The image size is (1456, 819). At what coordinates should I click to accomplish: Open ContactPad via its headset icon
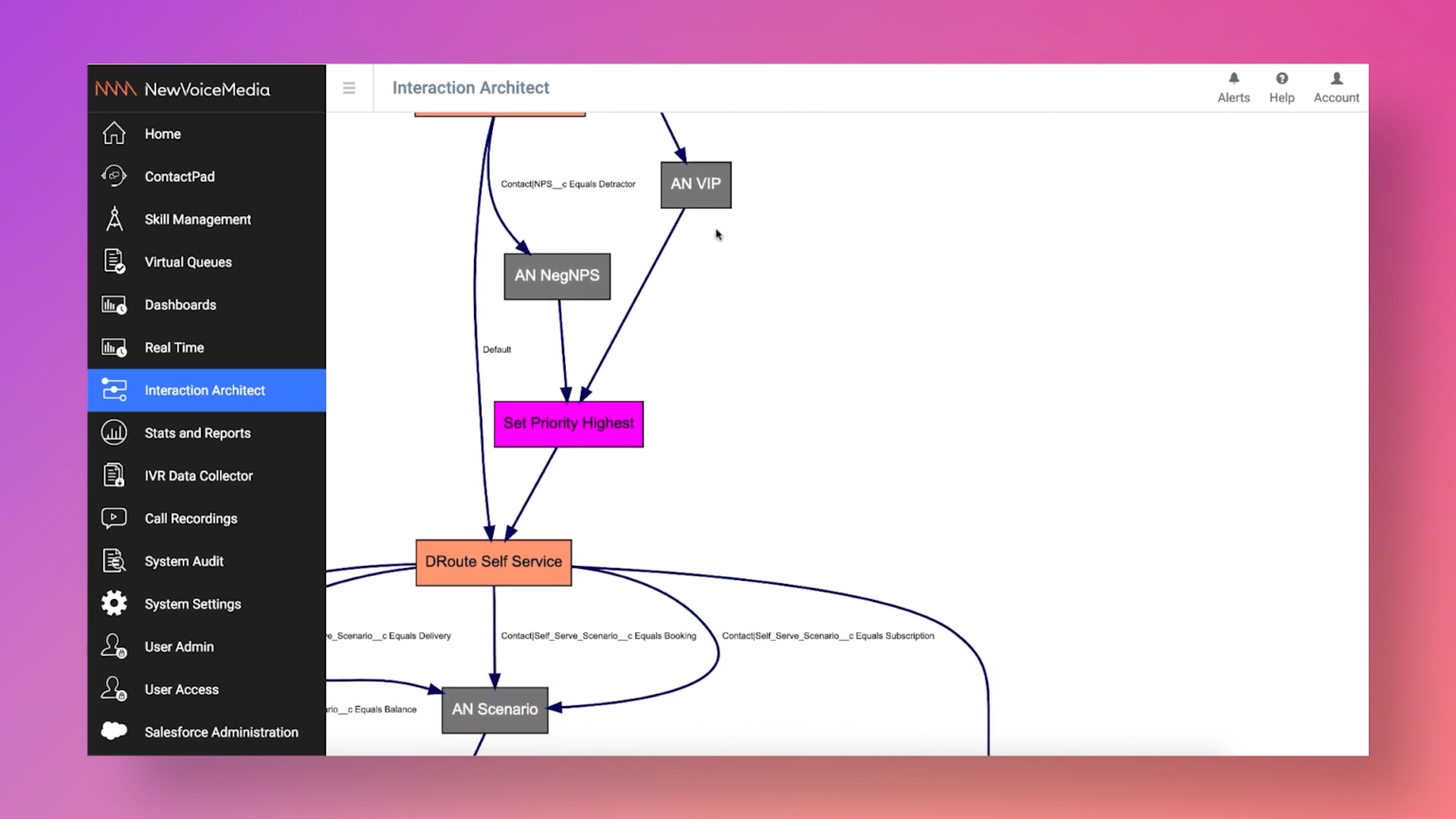click(x=114, y=176)
